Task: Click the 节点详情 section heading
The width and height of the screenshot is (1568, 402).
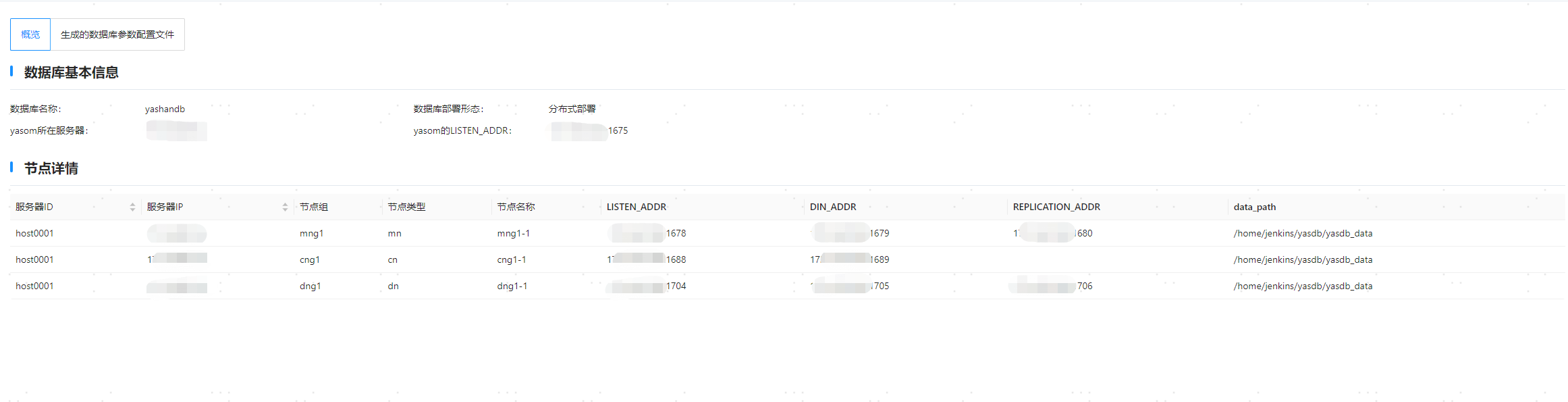Action: (x=51, y=169)
